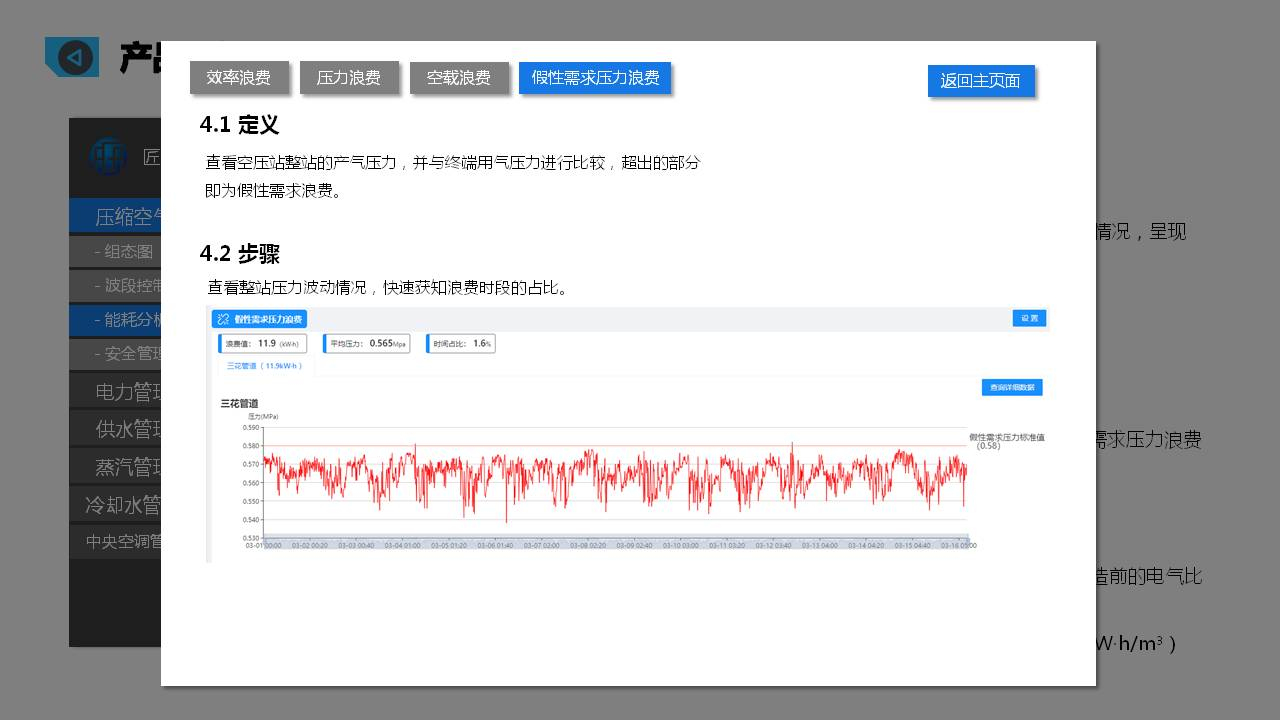1280x720 pixels.
Task: Click the 查询详细数据 button
Action: tap(1011, 387)
